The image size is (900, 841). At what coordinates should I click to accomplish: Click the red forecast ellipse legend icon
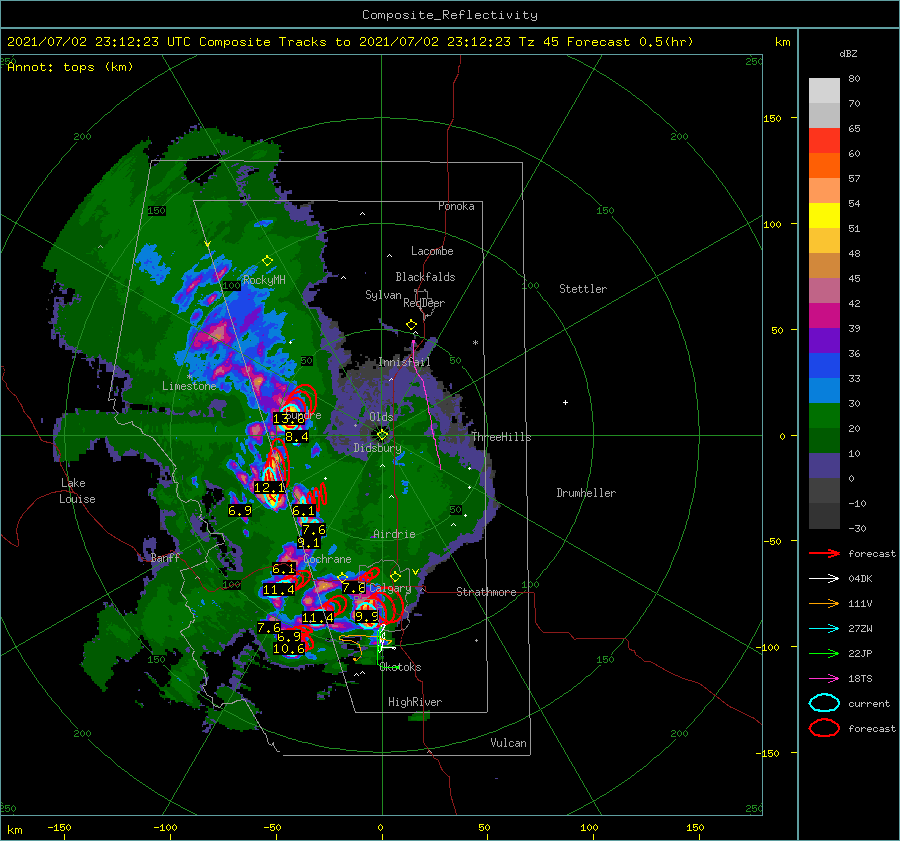pyautogui.click(x=824, y=728)
